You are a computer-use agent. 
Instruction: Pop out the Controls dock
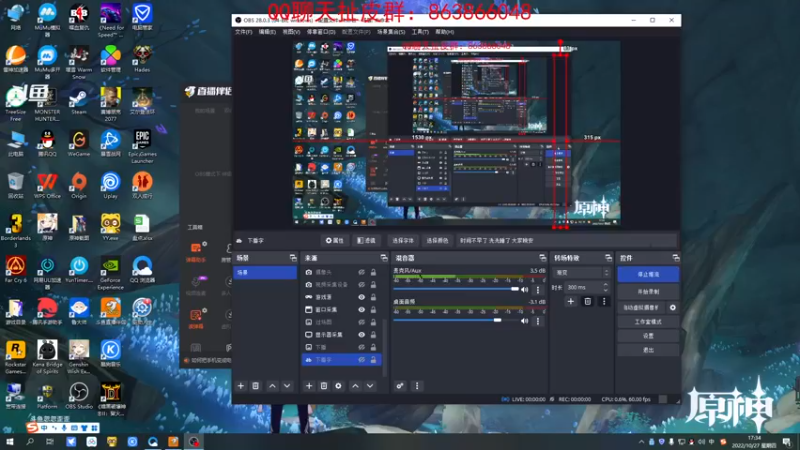(x=676, y=258)
